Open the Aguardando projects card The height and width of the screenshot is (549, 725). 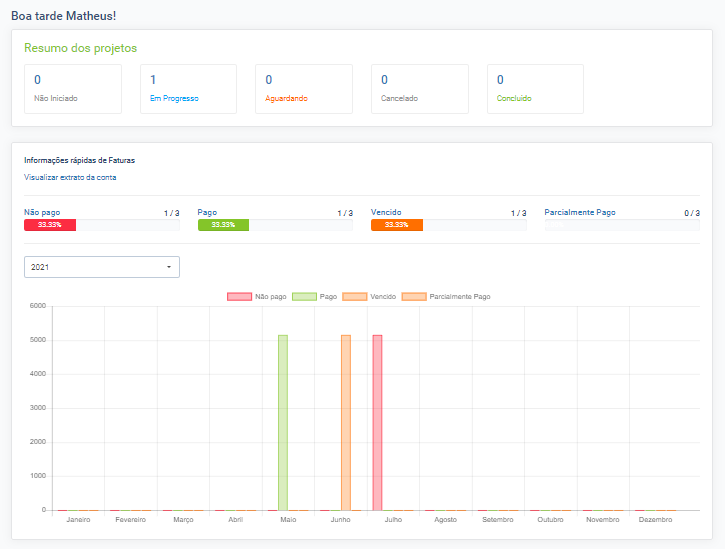tap(304, 89)
